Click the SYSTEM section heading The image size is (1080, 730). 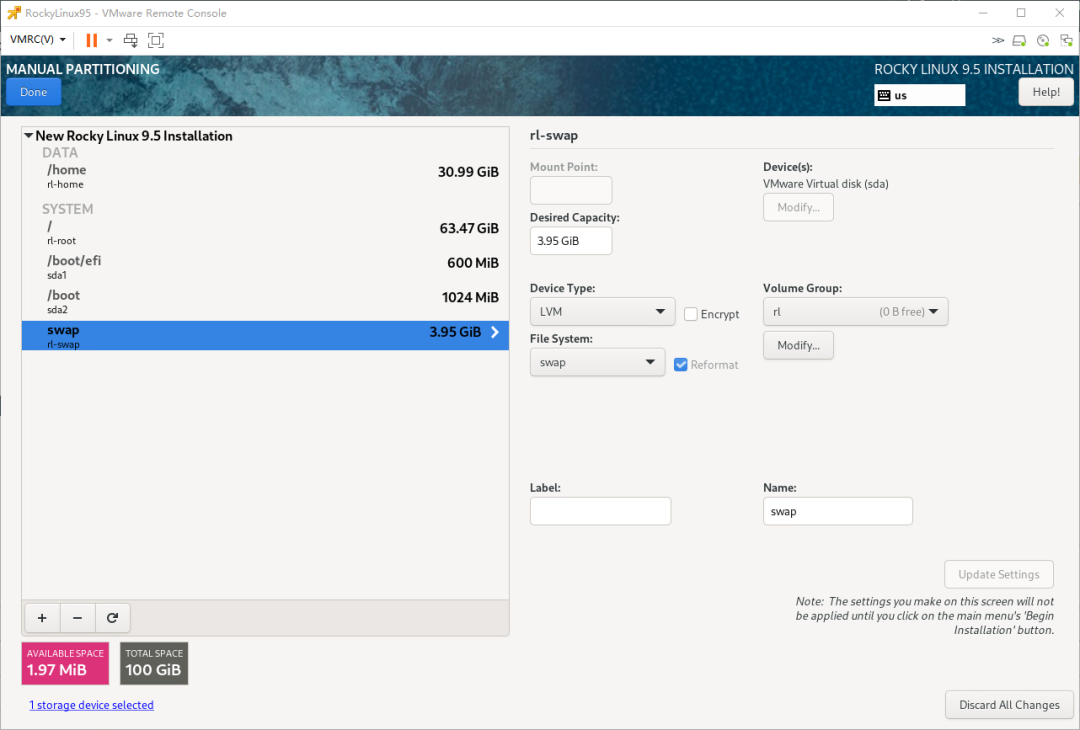tap(68, 209)
